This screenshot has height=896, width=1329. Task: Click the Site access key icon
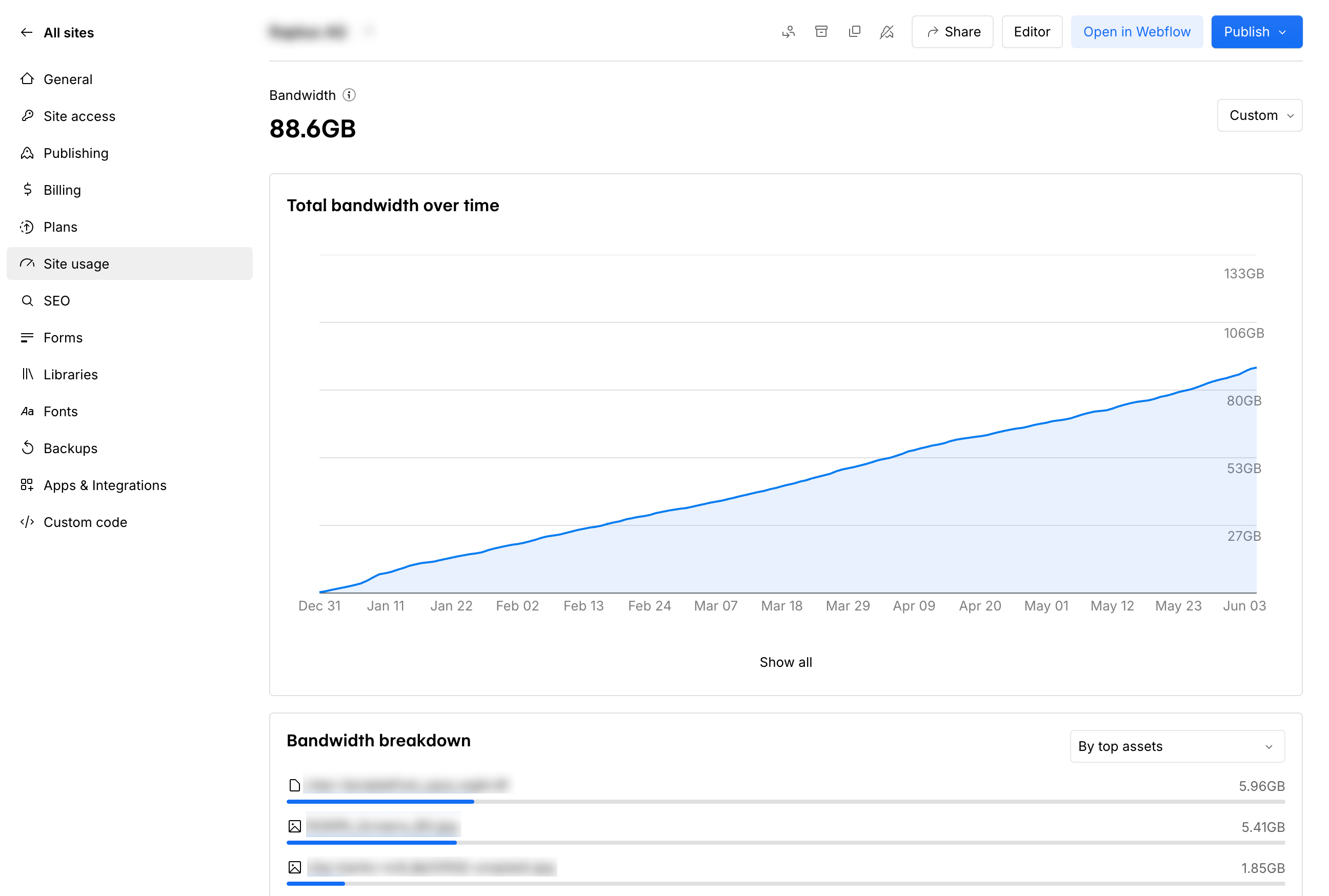pos(27,116)
